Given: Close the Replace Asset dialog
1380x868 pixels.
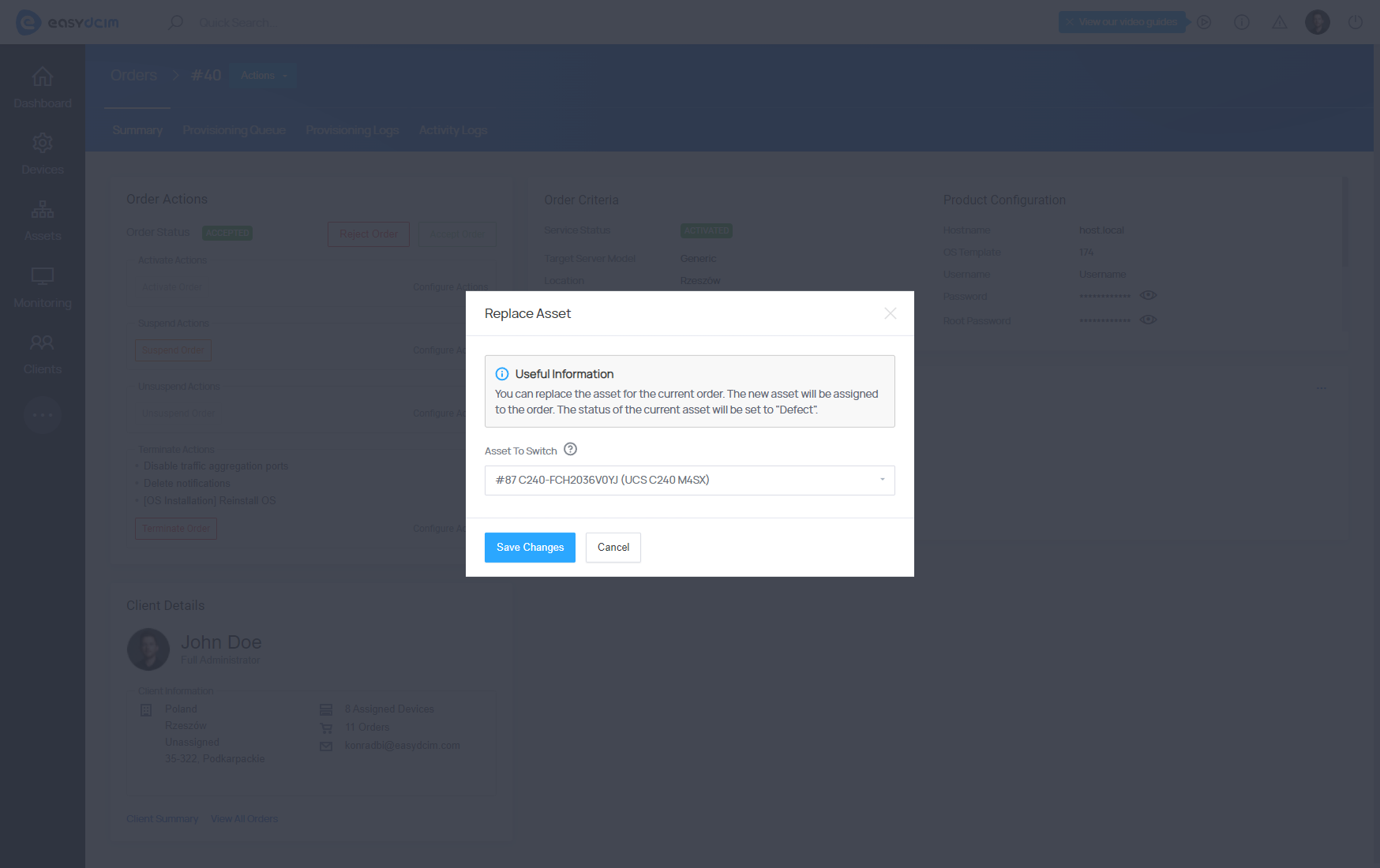Looking at the screenshot, I should [891, 313].
